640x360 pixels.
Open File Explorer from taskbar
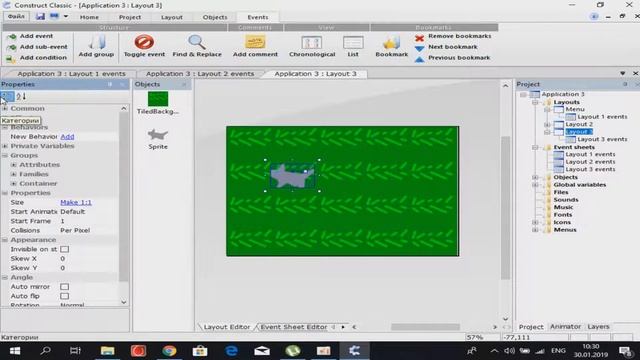pyautogui.click(x=107, y=351)
